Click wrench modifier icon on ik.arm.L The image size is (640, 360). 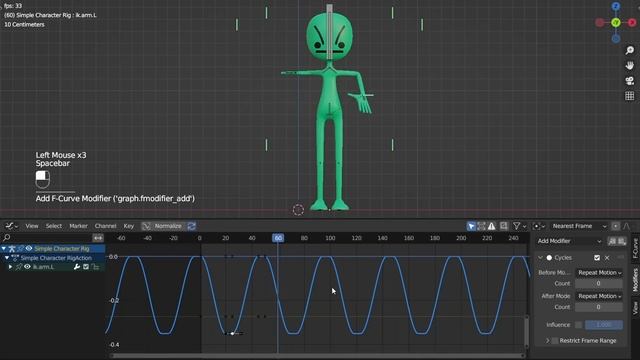[x=76, y=267]
